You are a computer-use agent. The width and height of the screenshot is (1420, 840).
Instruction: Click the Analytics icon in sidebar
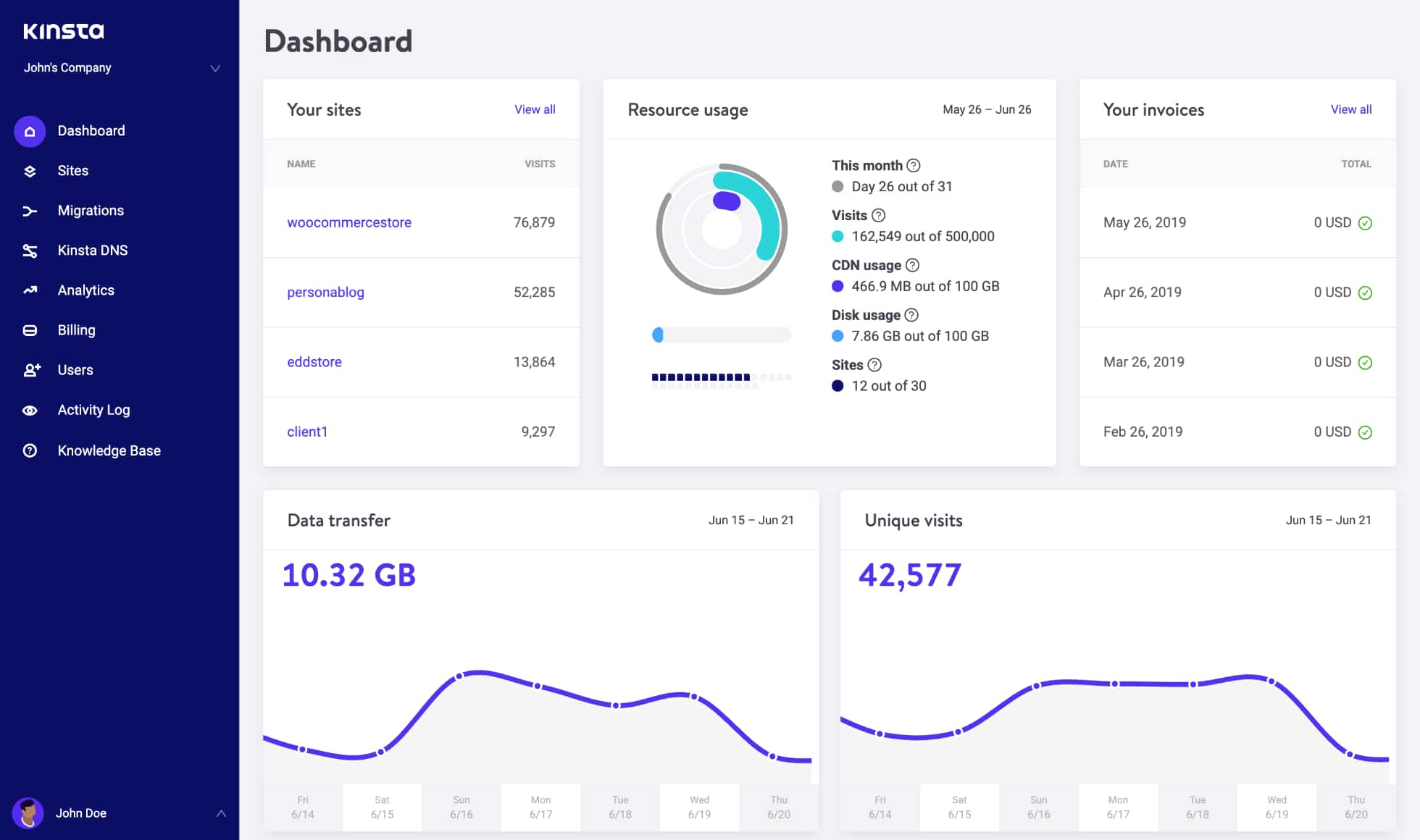(29, 290)
